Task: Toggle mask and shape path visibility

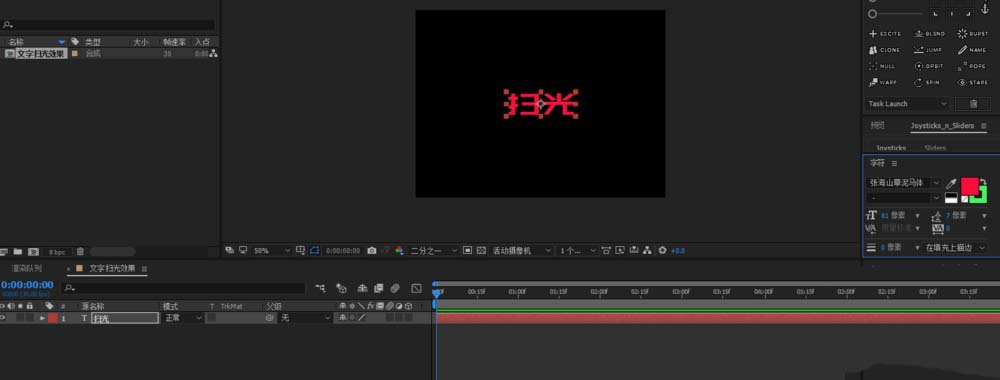Action: [314, 251]
